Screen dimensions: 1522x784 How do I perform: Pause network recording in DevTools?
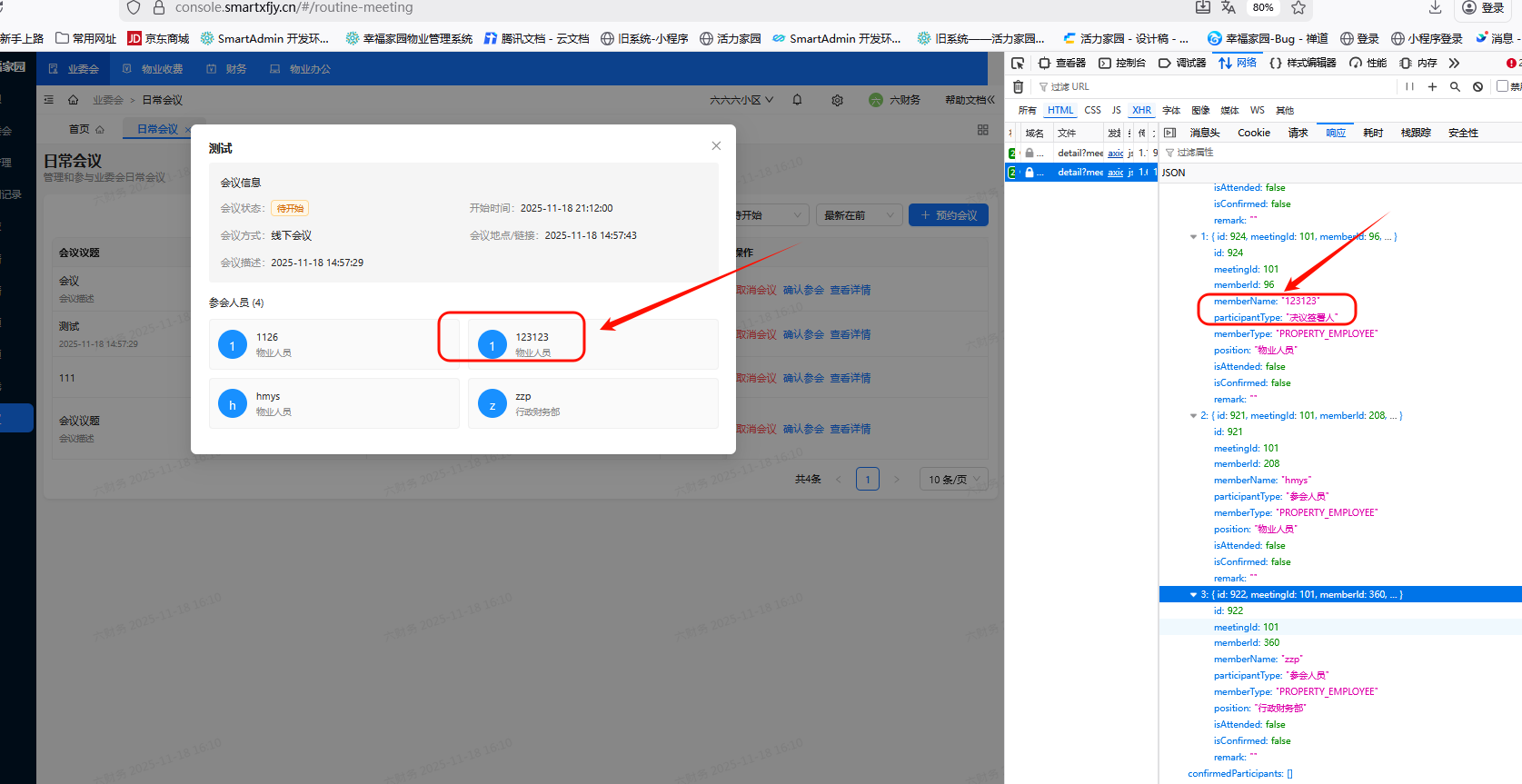1409,87
